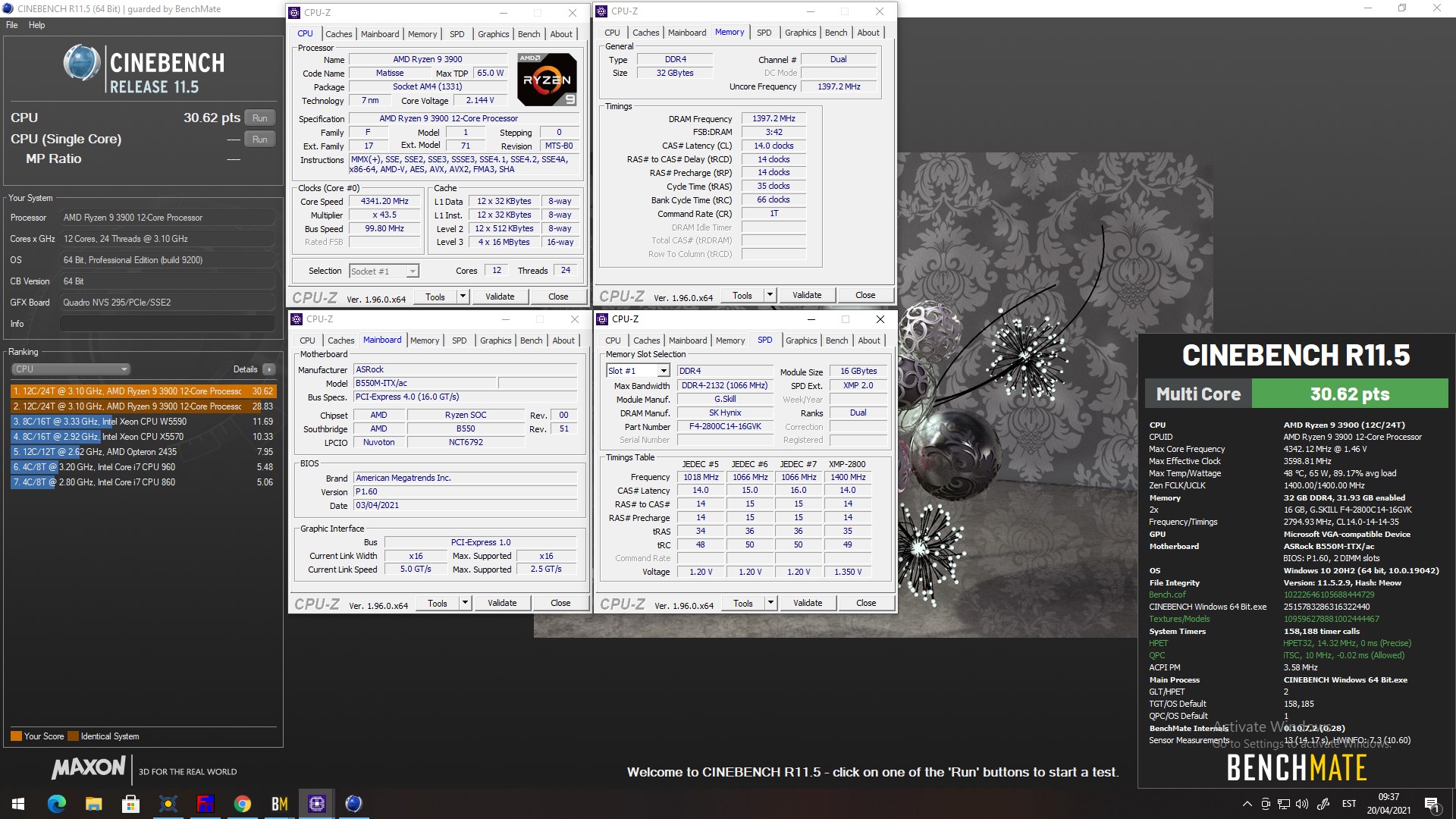Switch to Cinebench taskbar icon

coord(353,804)
